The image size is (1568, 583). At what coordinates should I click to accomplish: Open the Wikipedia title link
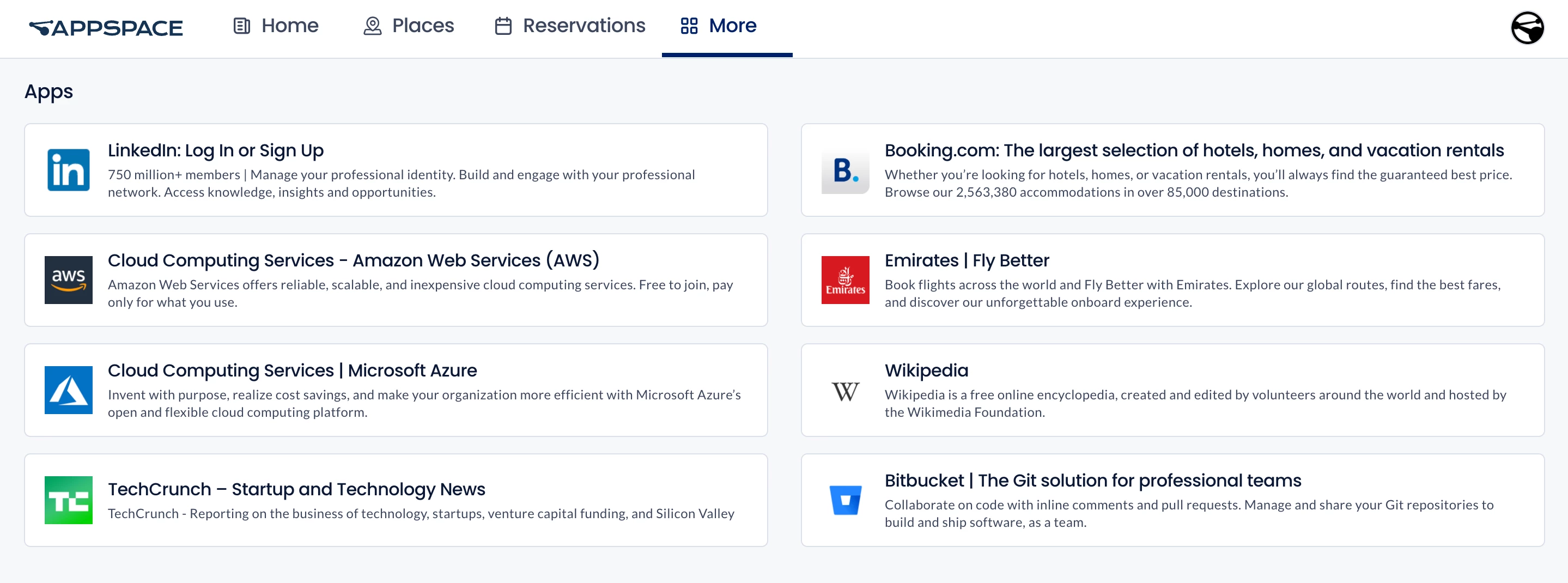click(x=926, y=370)
